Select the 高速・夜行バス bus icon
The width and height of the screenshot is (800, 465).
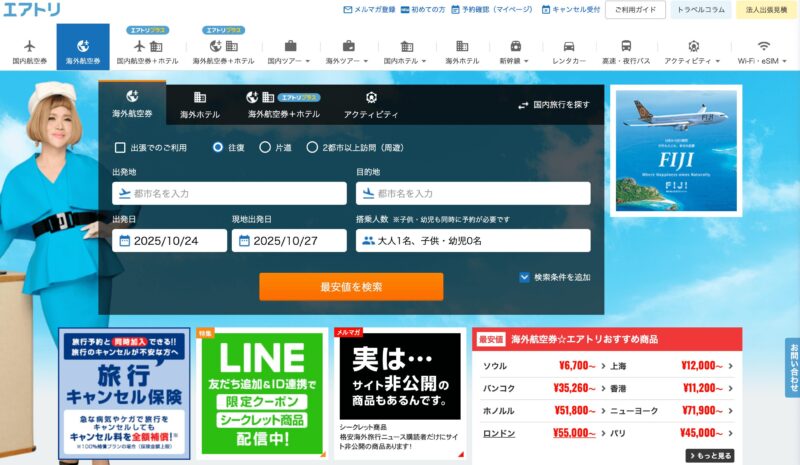pos(626,46)
